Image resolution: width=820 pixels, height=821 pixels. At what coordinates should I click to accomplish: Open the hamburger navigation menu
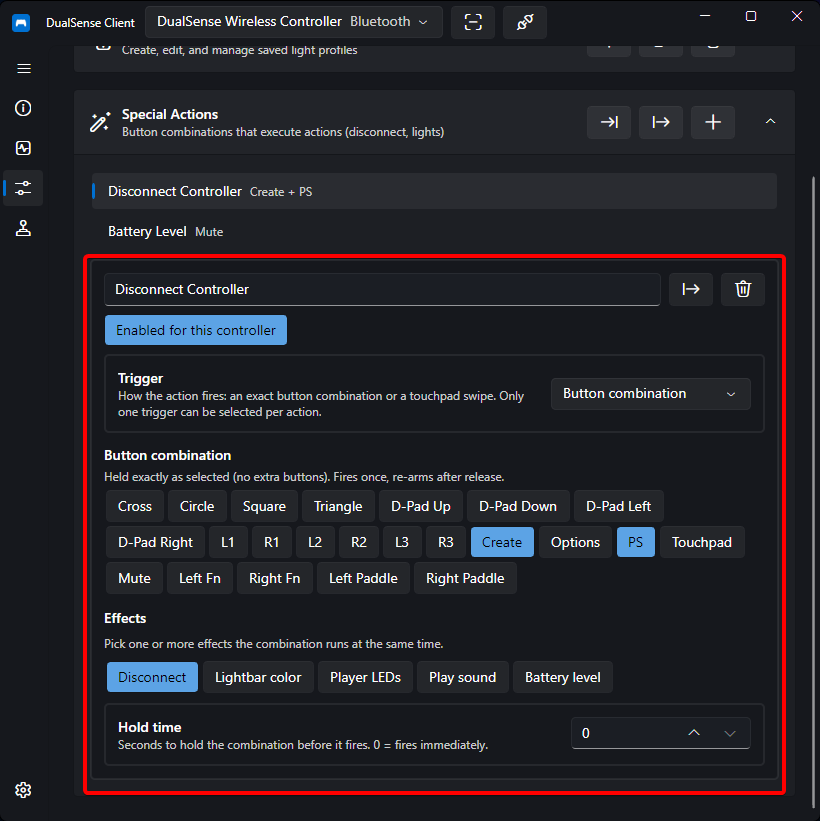click(x=24, y=69)
